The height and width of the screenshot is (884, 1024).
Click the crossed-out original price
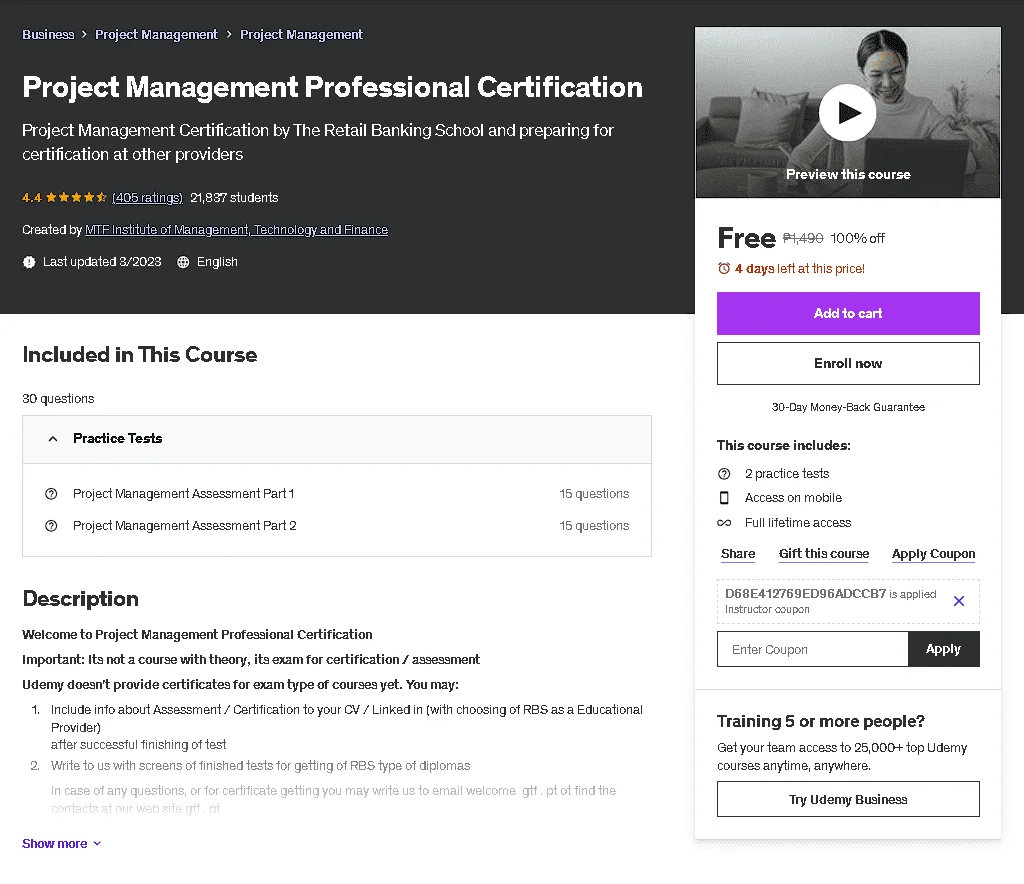tap(803, 238)
